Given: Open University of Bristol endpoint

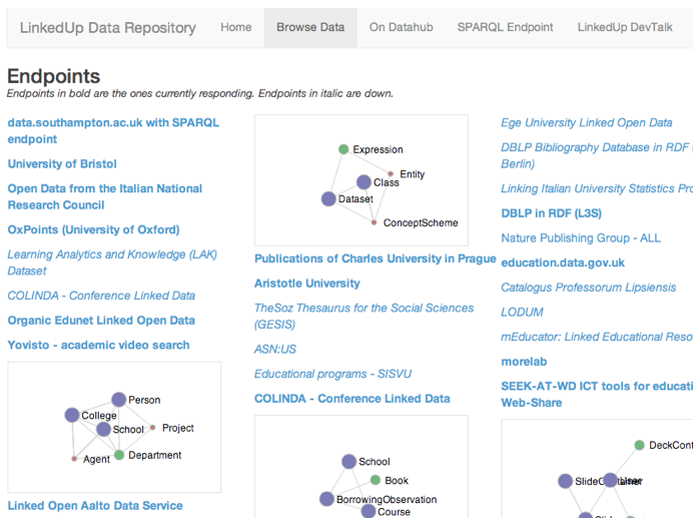Looking at the screenshot, I should pos(62,164).
